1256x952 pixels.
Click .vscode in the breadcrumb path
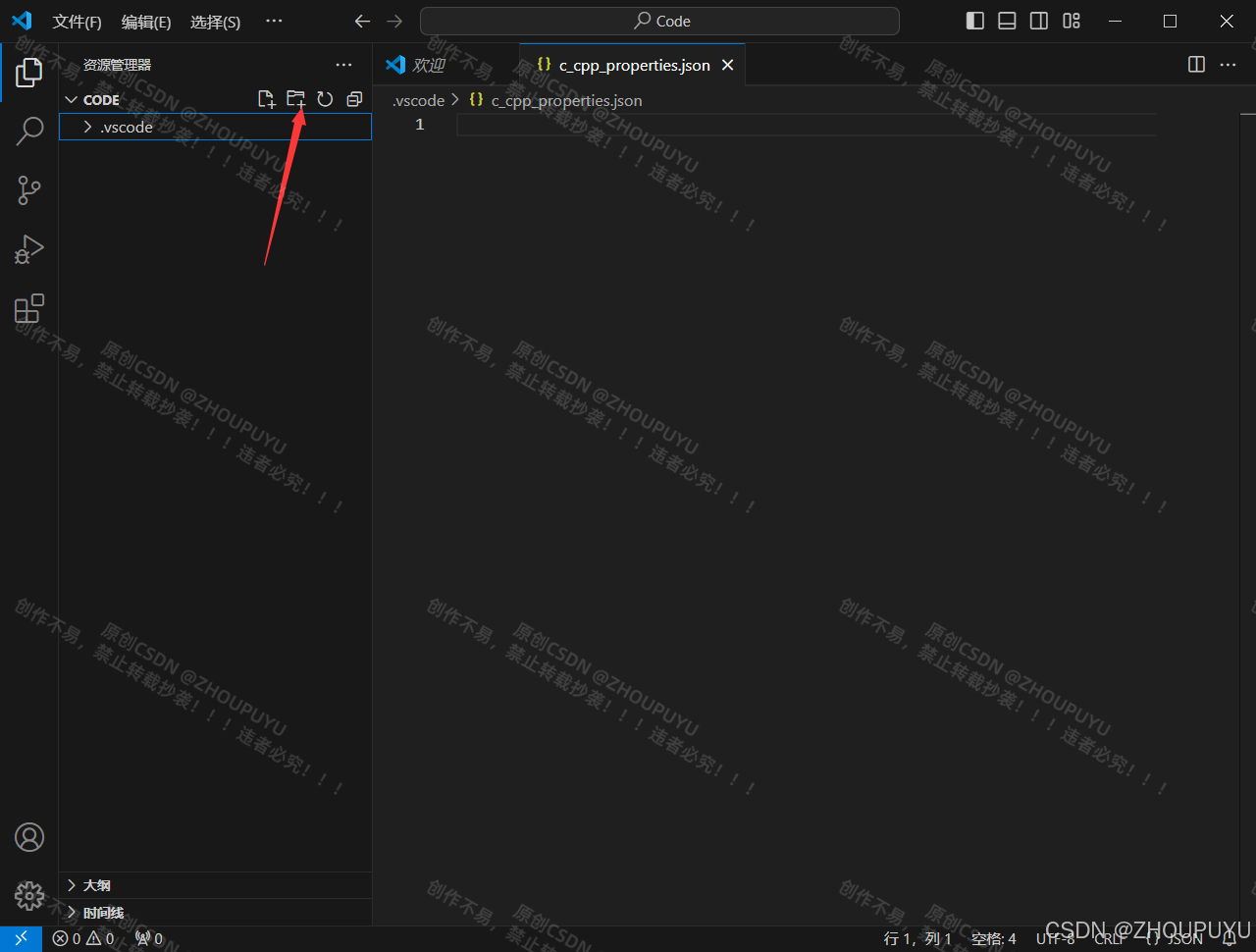[x=419, y=100]
